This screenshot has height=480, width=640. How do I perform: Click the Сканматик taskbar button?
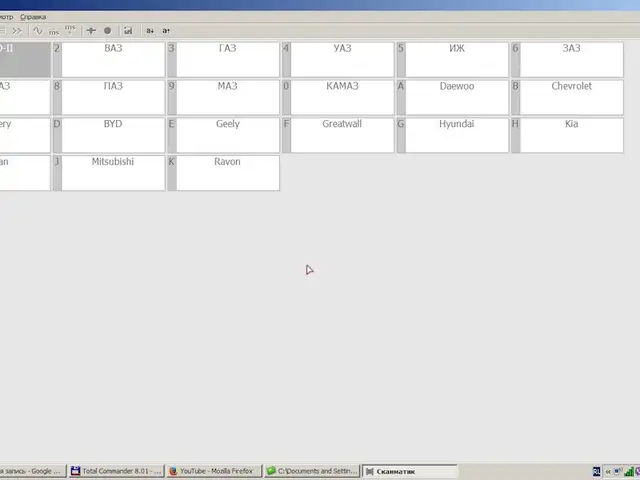pyautogui.click(x=410, y=471)
